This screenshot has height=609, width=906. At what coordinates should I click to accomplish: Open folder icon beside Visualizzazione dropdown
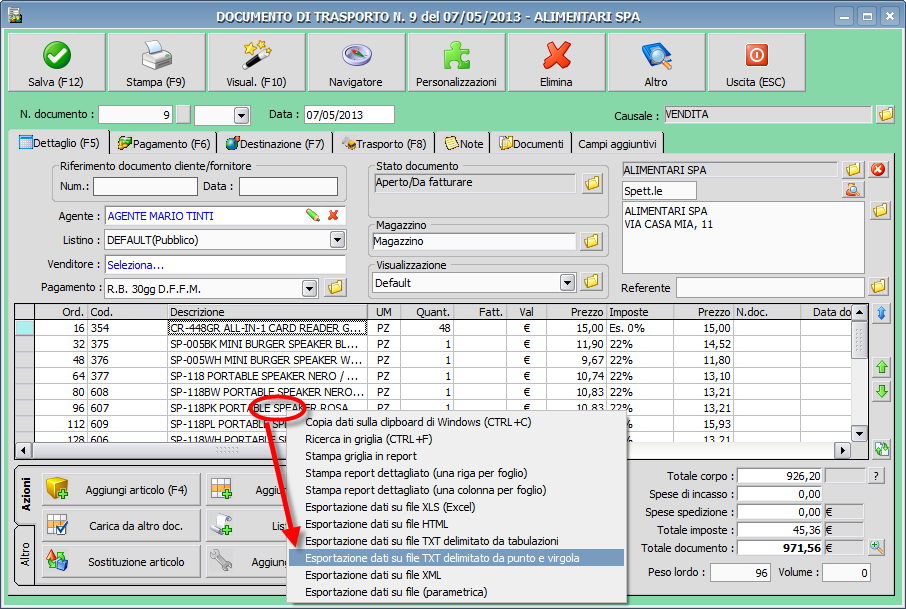pos(591,282)
